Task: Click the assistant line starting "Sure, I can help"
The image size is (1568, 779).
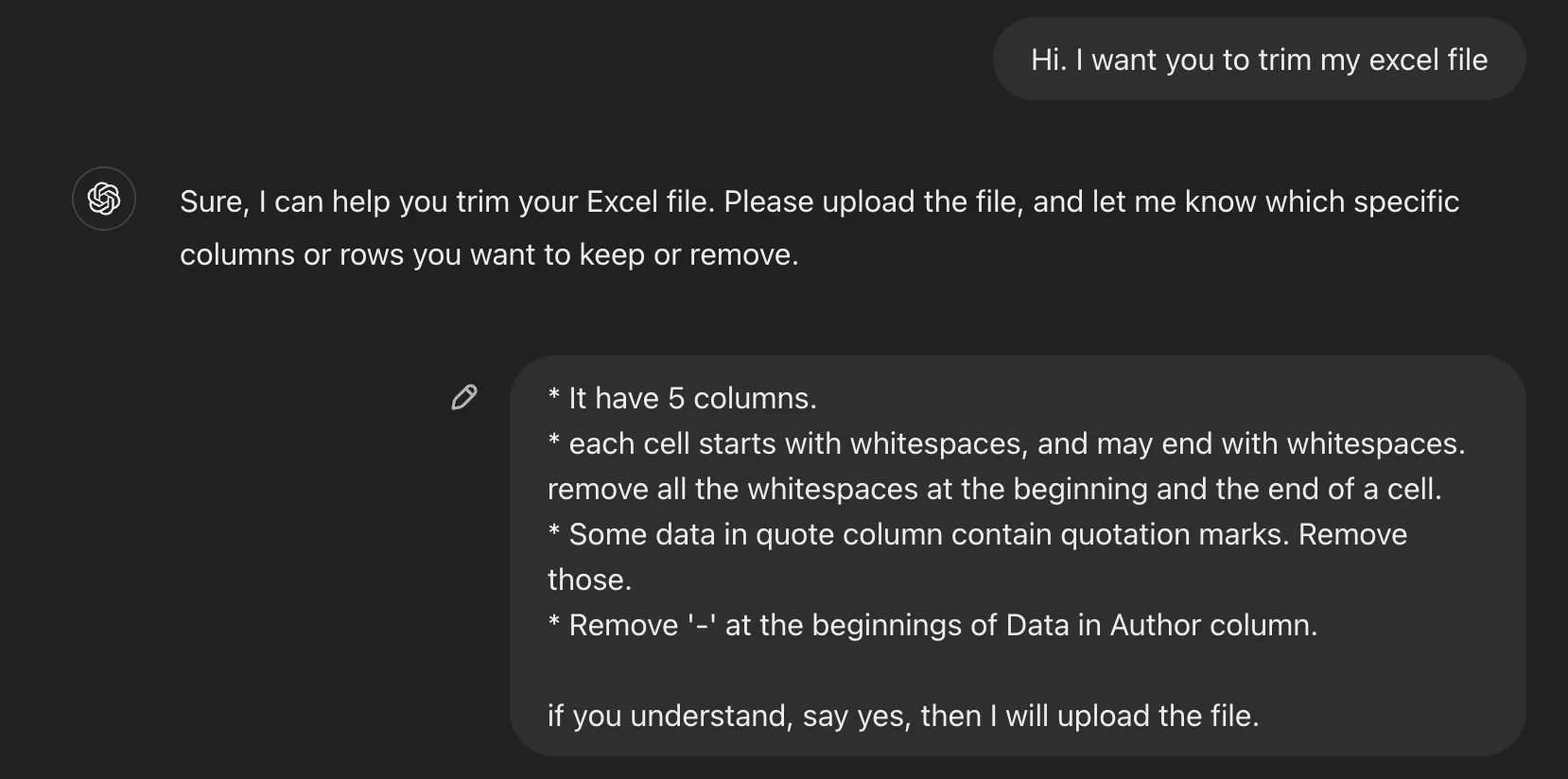Action: pyautogui.click(x=819, y=201)
